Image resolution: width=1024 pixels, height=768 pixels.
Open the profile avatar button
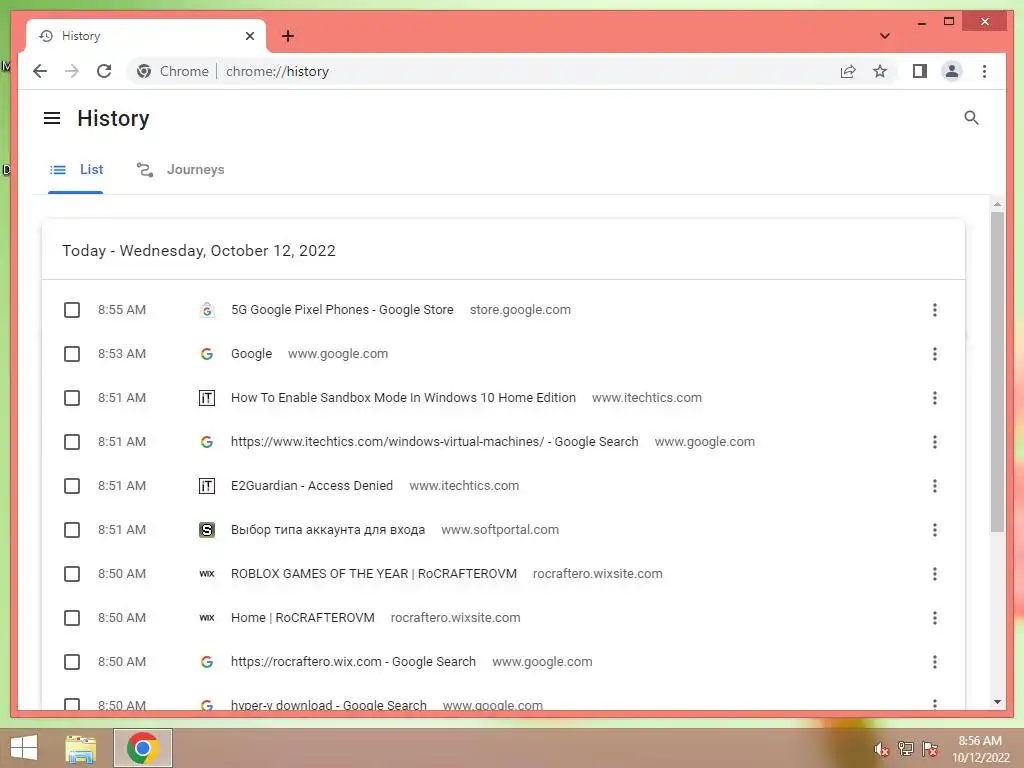[952, 71]
